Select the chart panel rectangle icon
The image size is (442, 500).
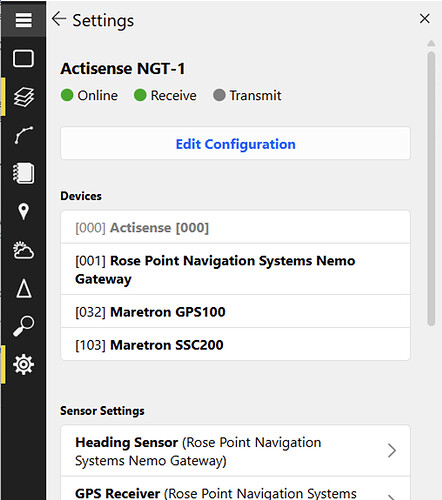pyautogui.click(x=23, y=58)
